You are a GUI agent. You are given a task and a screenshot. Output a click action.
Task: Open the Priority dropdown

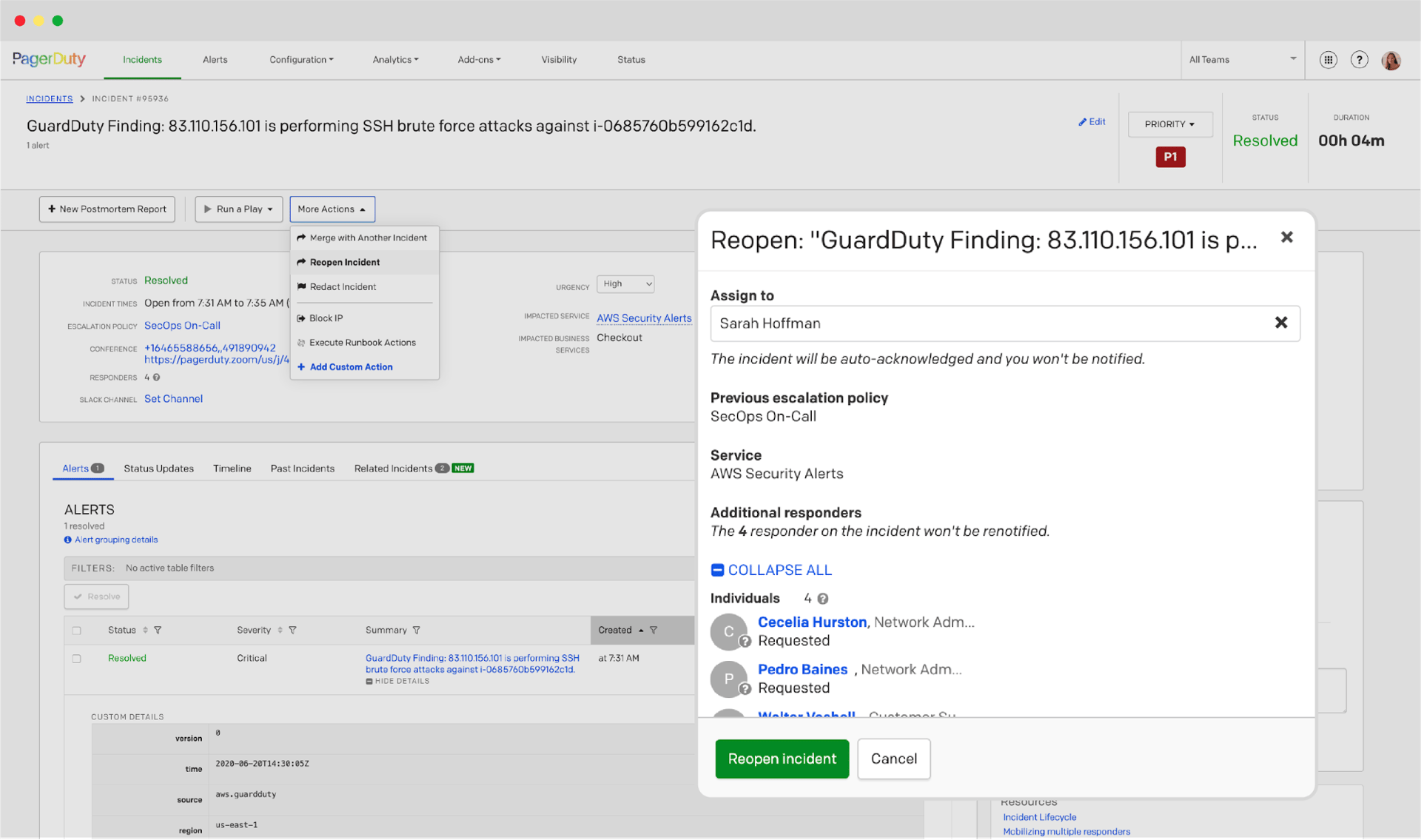coord(1169,124)
